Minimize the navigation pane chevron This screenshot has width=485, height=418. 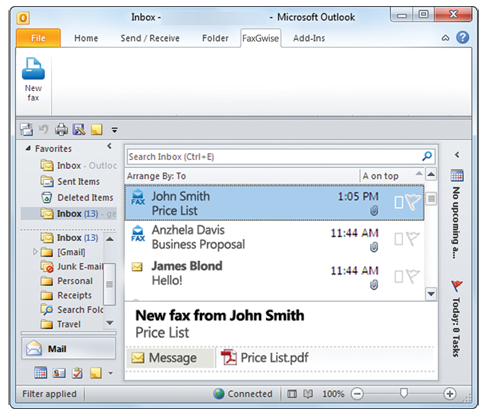pyautogui.click(x=109, y=146)
